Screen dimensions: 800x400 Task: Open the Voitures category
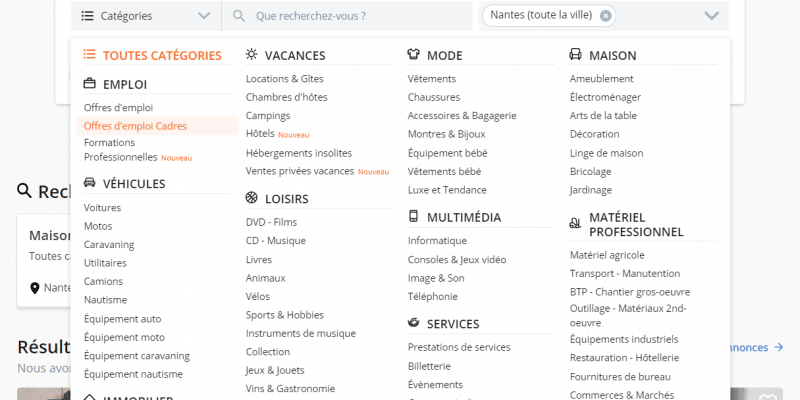tap(102, 208)
